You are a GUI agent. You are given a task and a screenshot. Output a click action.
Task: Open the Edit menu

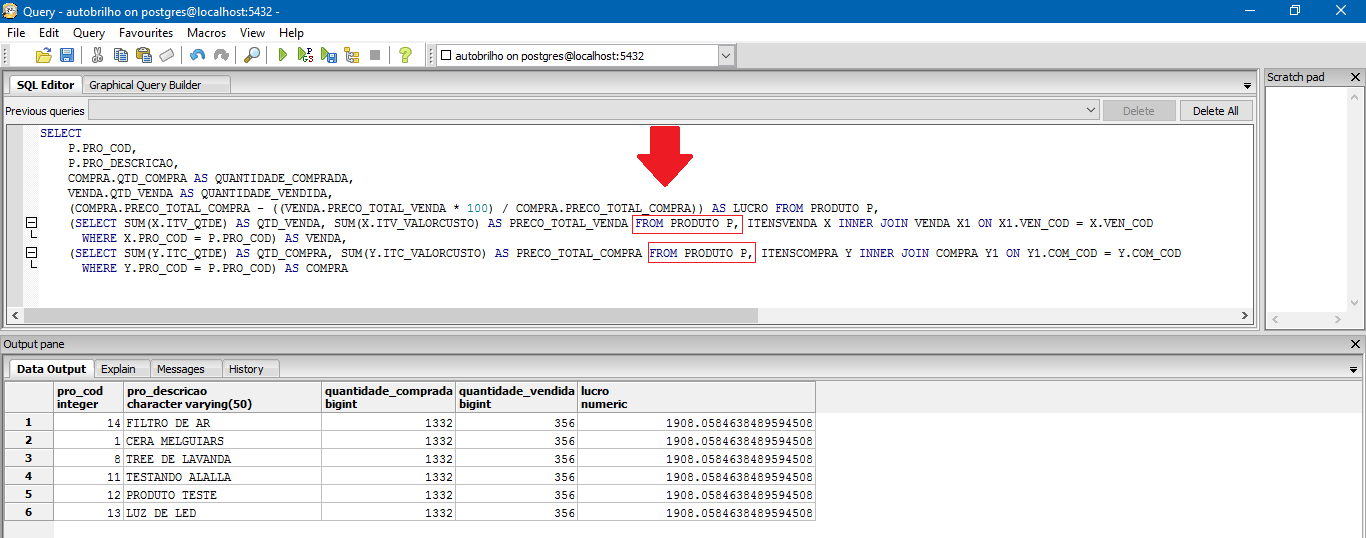[49, 33]
